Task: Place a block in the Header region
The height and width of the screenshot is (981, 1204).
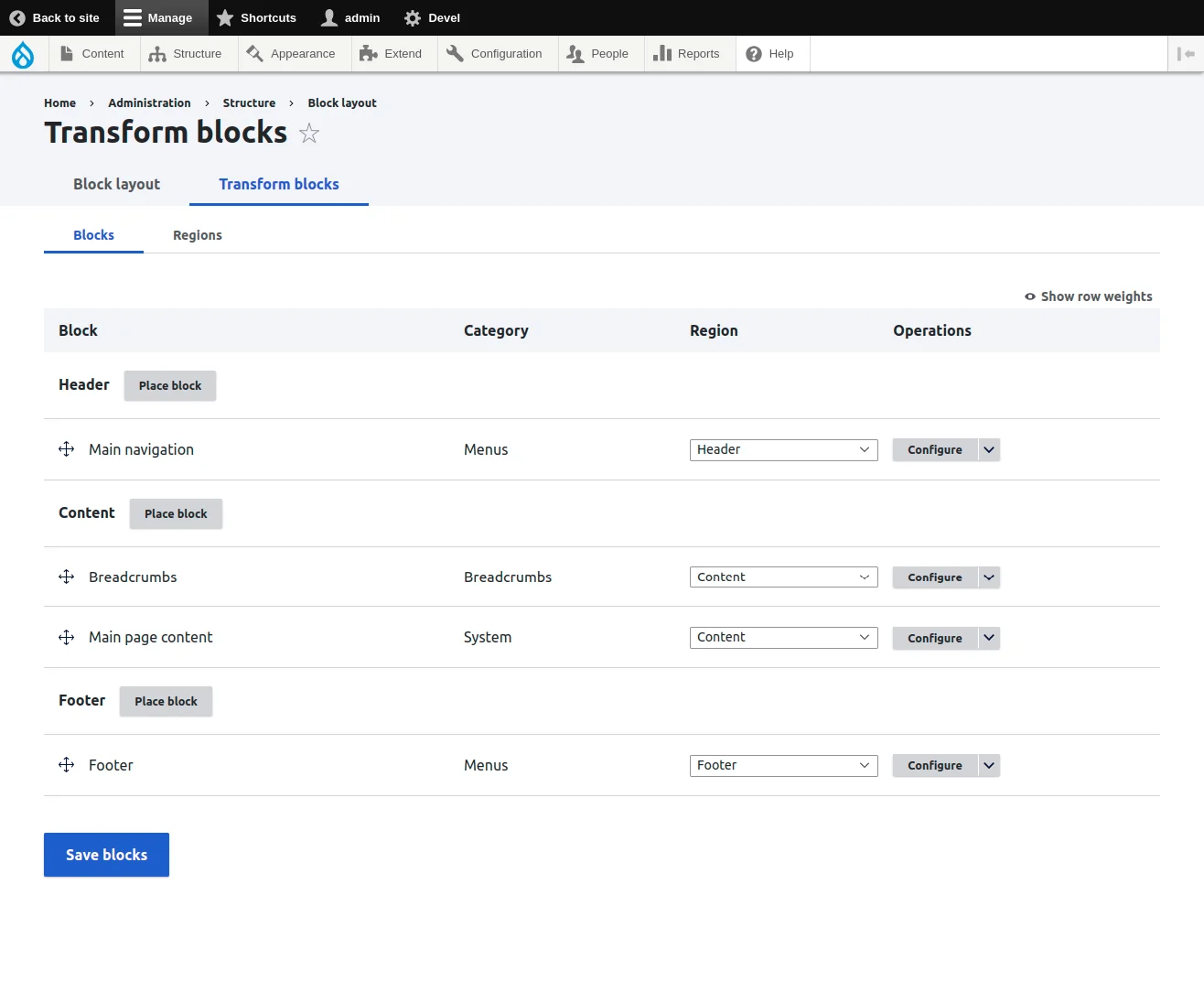Action: [x=169, y=385]
